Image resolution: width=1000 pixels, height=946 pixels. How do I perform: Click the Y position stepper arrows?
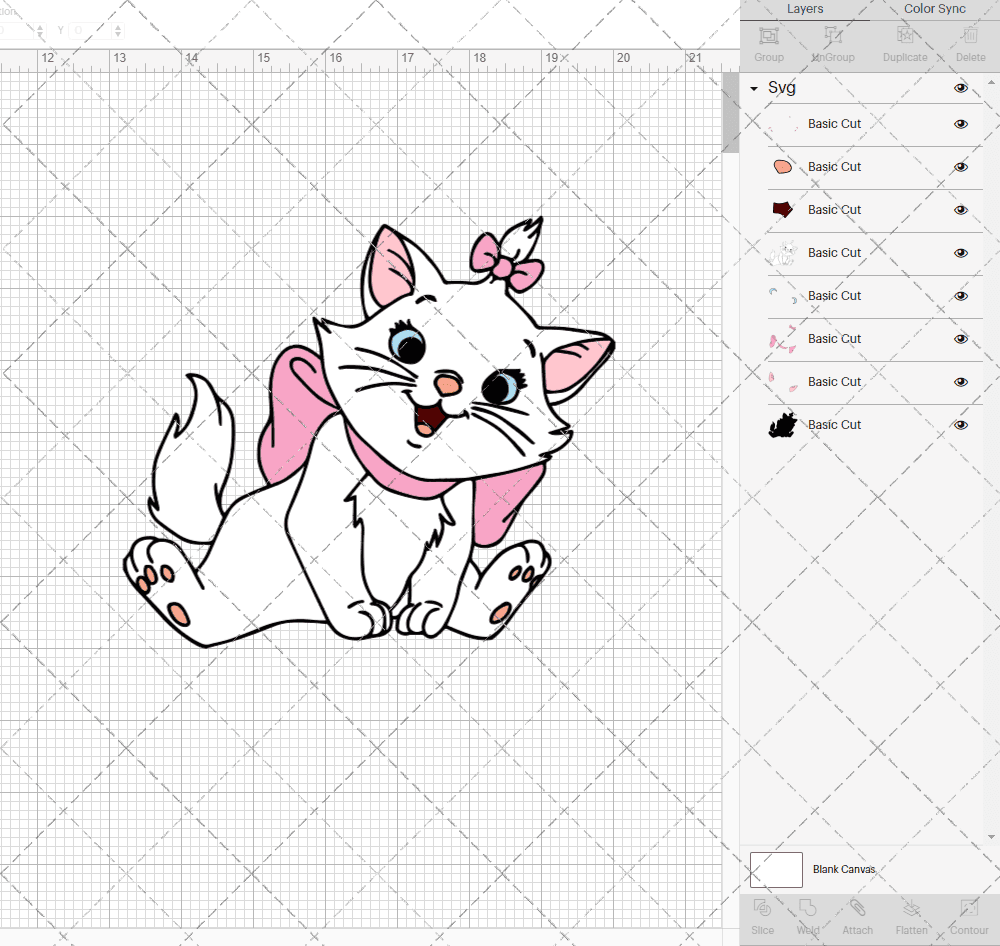(x=118, y=30)
